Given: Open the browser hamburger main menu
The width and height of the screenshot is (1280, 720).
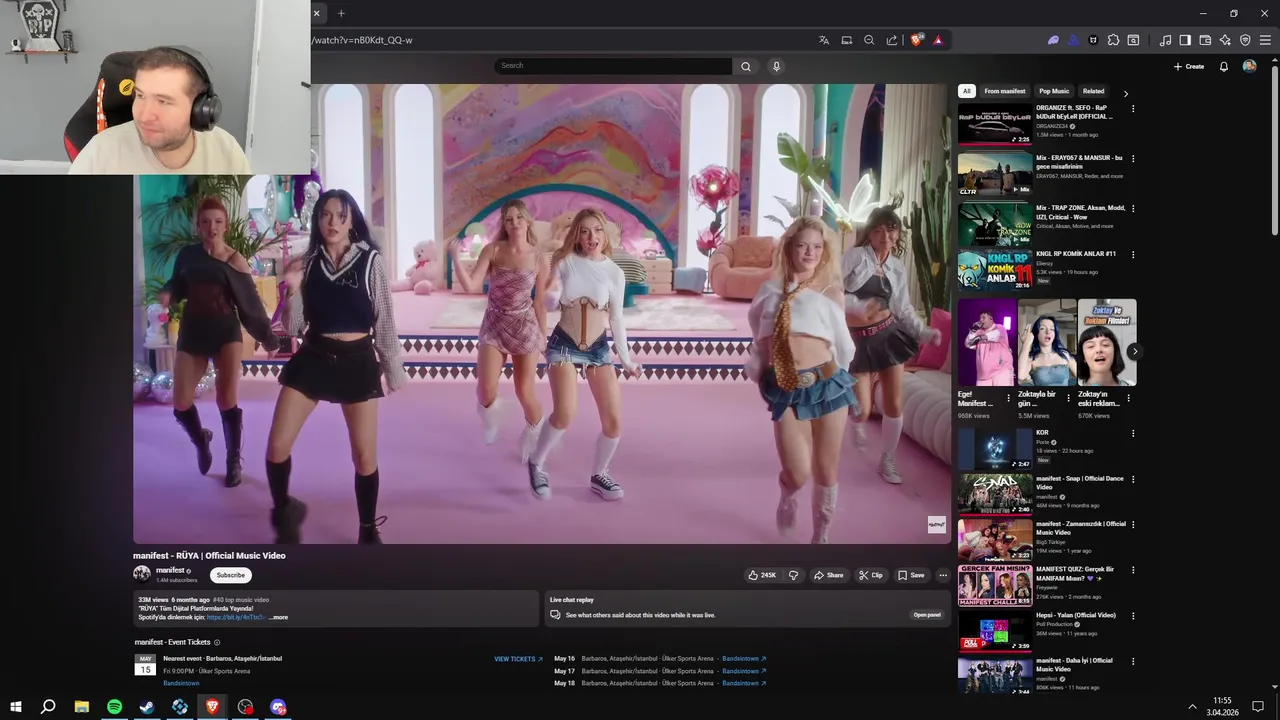Looking at the screenshot, I should pyautogui.click(x=1265, y=40).
